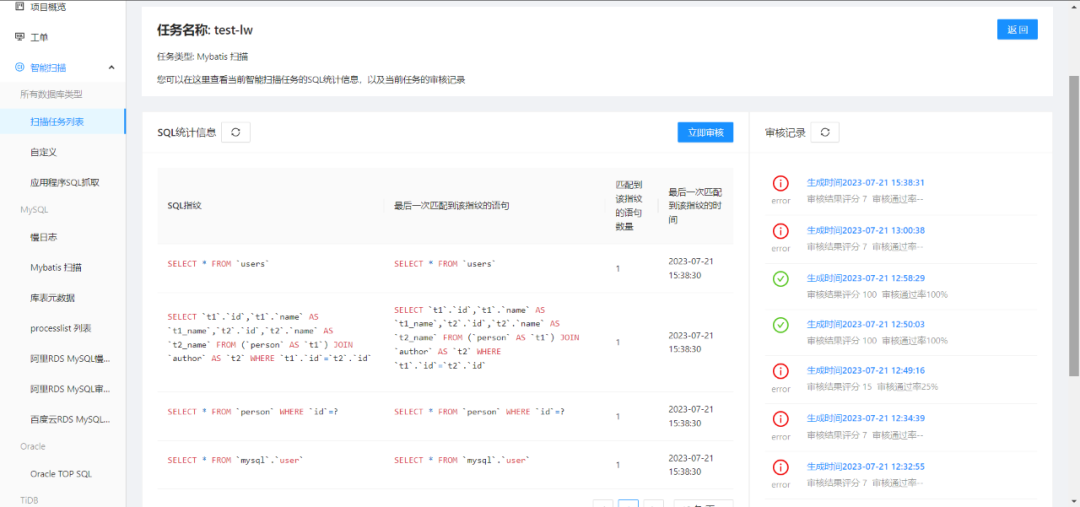1080x507 pixels.
Task: Collapse the 智能扫描 menu chevron
Action: click(x=112, y=67)
